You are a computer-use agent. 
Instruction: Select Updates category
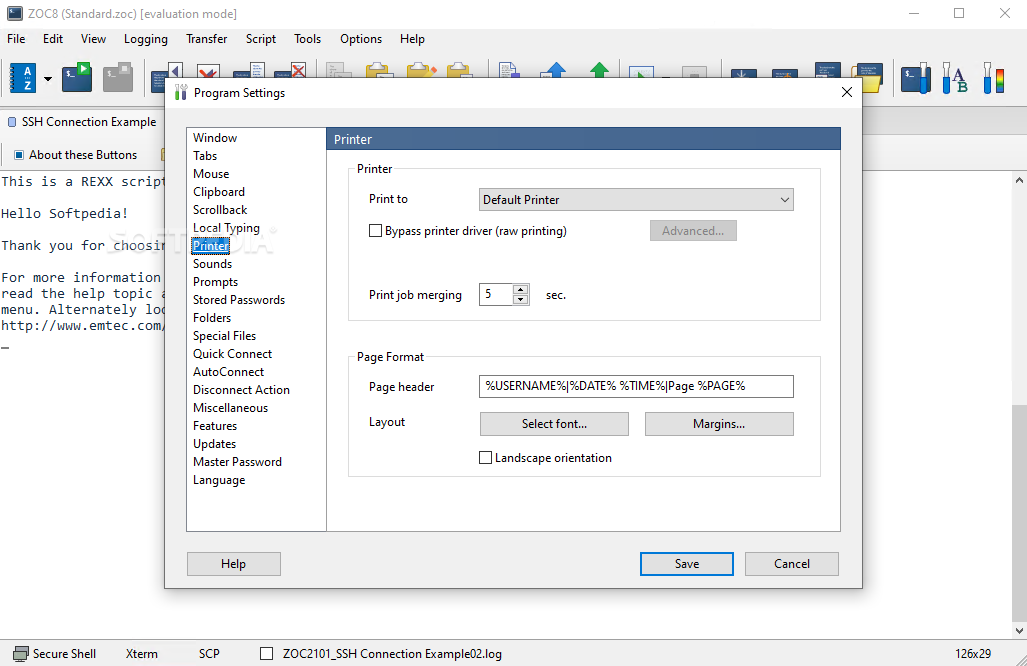point(214,444)
